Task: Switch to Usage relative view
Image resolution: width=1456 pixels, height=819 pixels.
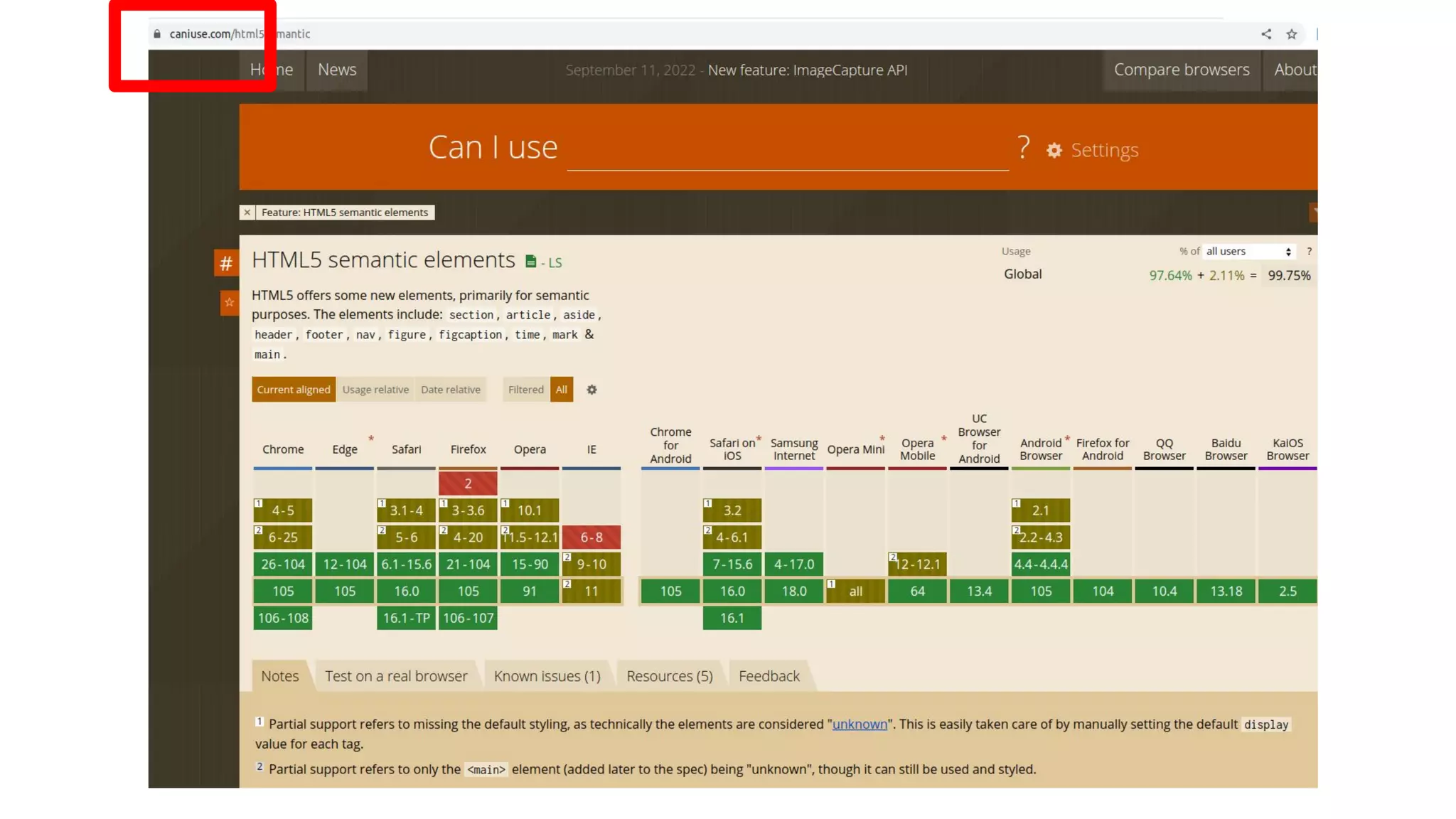Action: (375, 390)
